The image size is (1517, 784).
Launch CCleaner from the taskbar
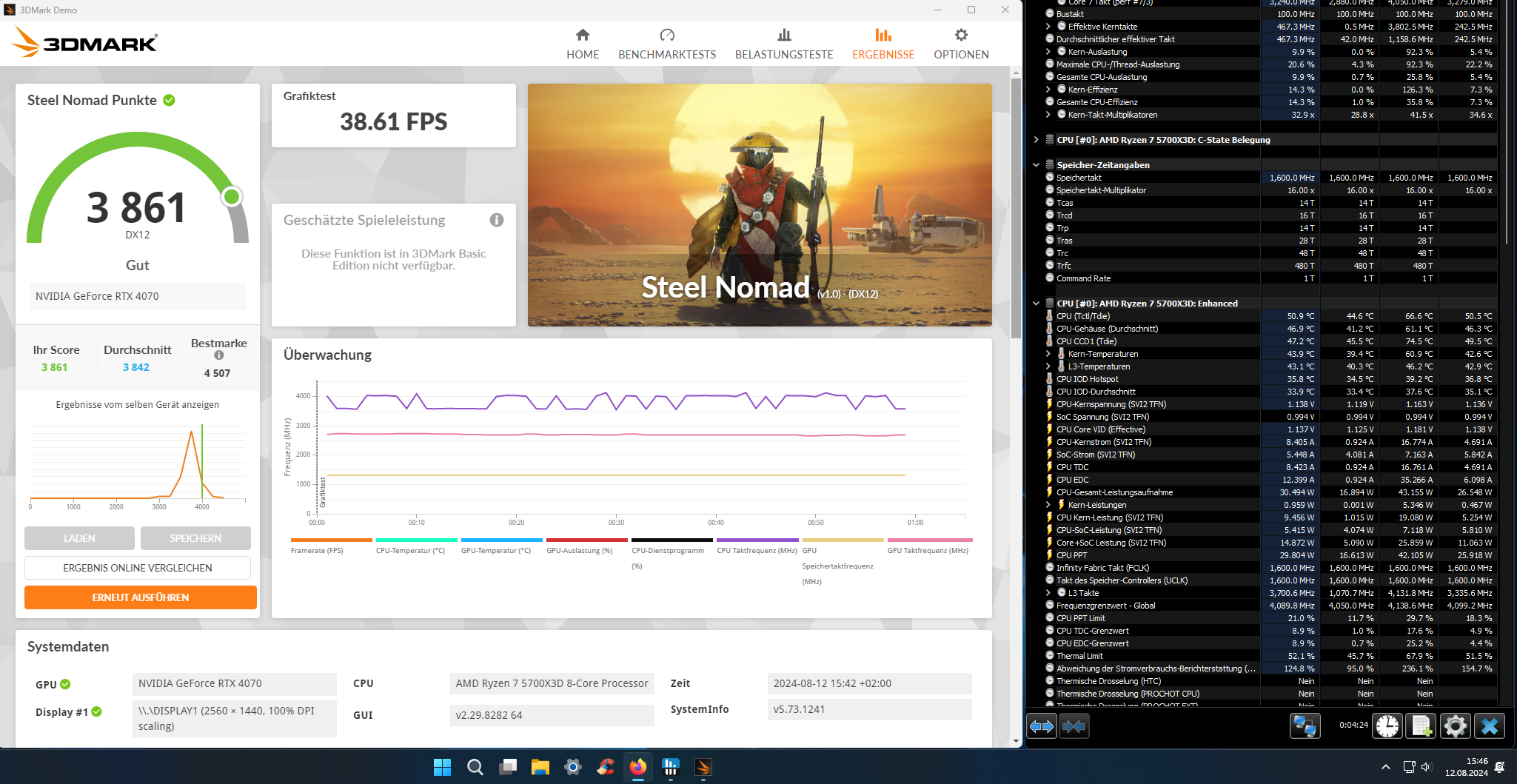[x=606, y=767]
